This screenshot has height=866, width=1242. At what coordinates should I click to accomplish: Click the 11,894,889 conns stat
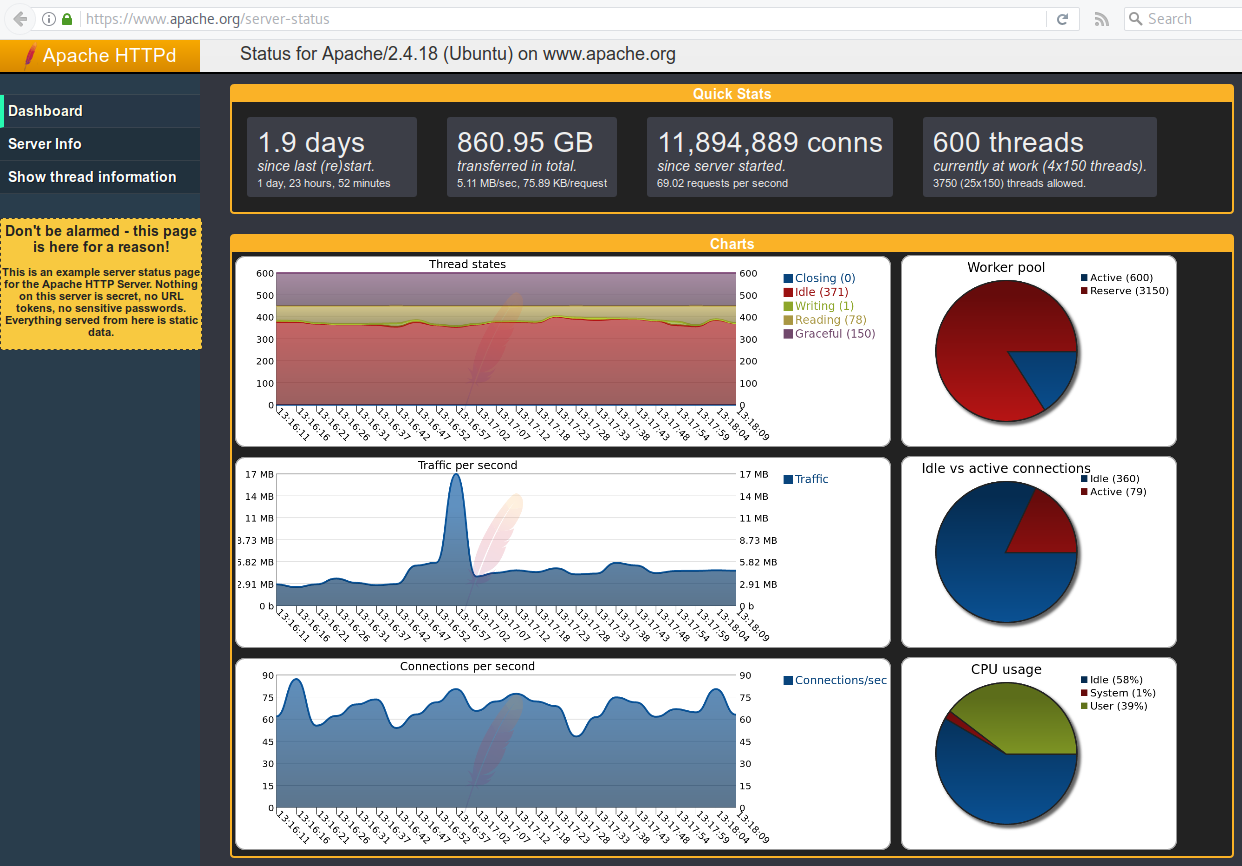[770, 157]
